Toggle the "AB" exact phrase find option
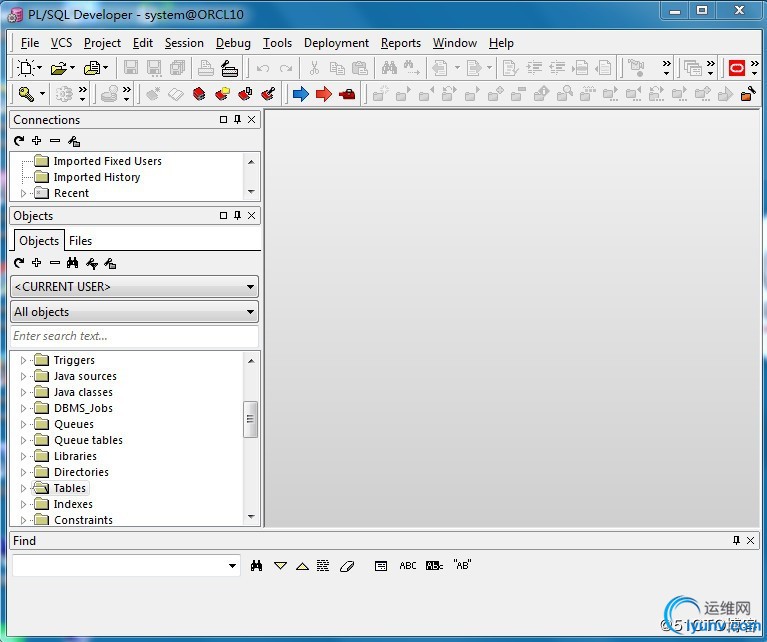The image size is (767, 642). tap(462, 566)
